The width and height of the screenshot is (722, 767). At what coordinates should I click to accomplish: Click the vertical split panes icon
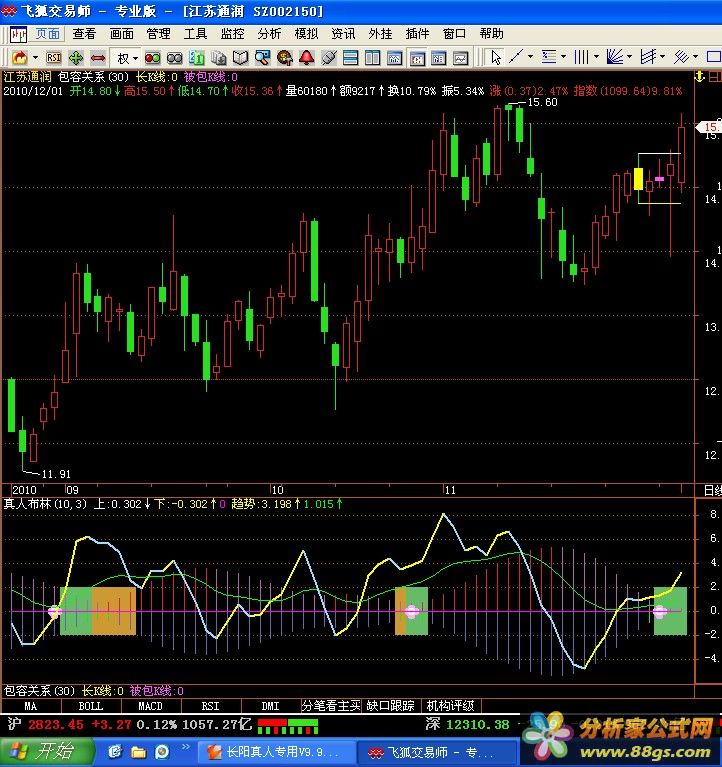coord(372,58)
